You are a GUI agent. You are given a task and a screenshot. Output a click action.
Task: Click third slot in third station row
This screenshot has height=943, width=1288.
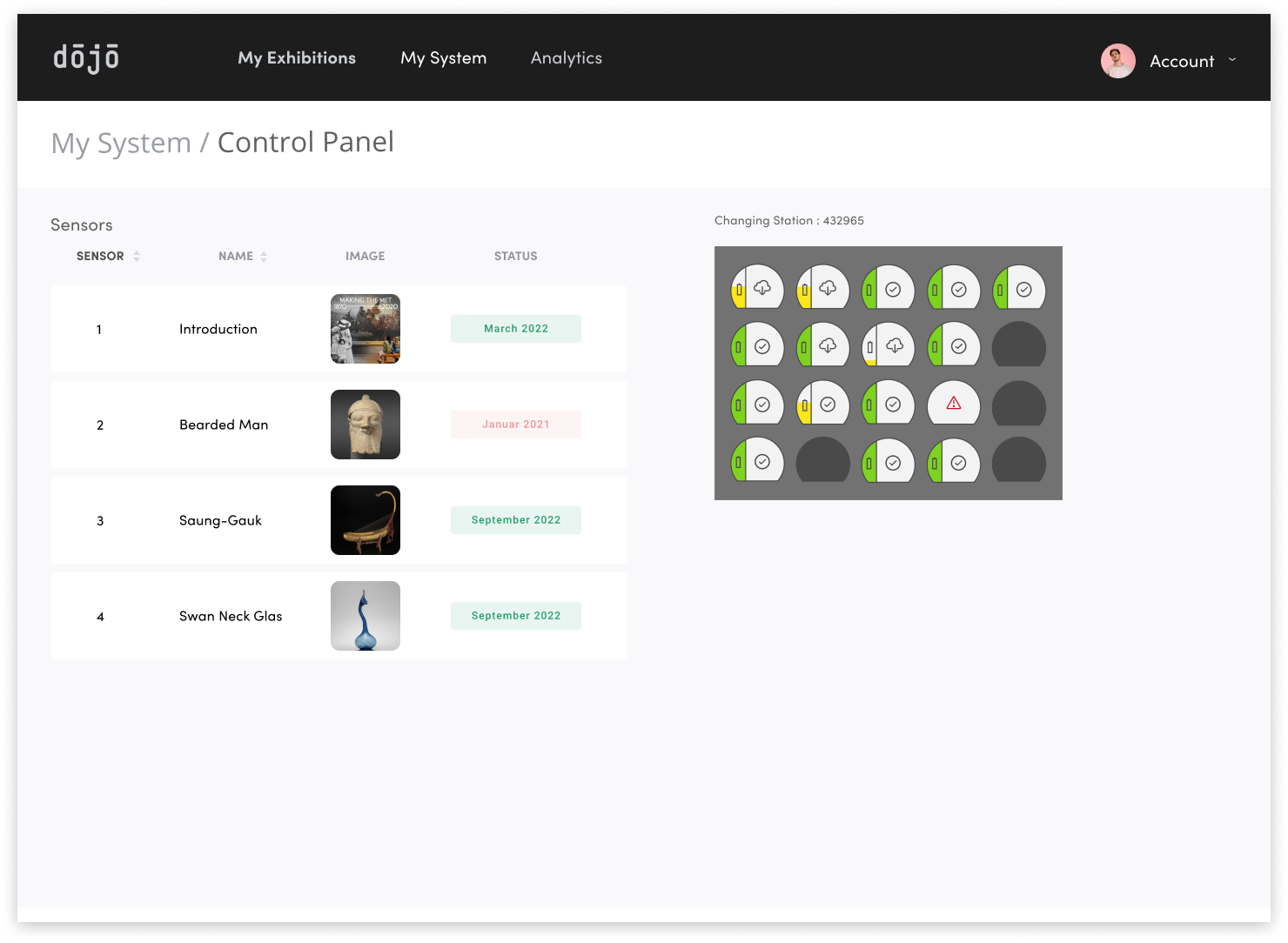[x=889, y=404]
